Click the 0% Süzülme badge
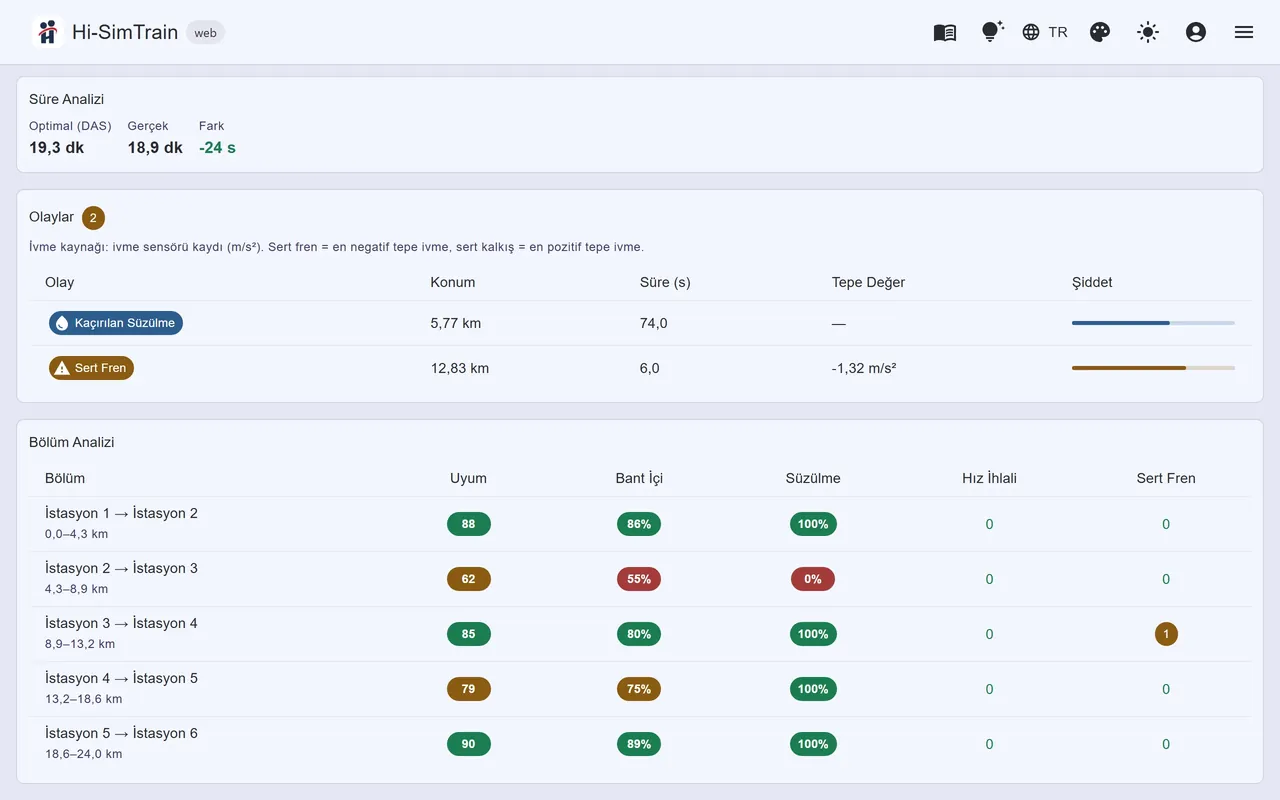 tap(813, 579)
